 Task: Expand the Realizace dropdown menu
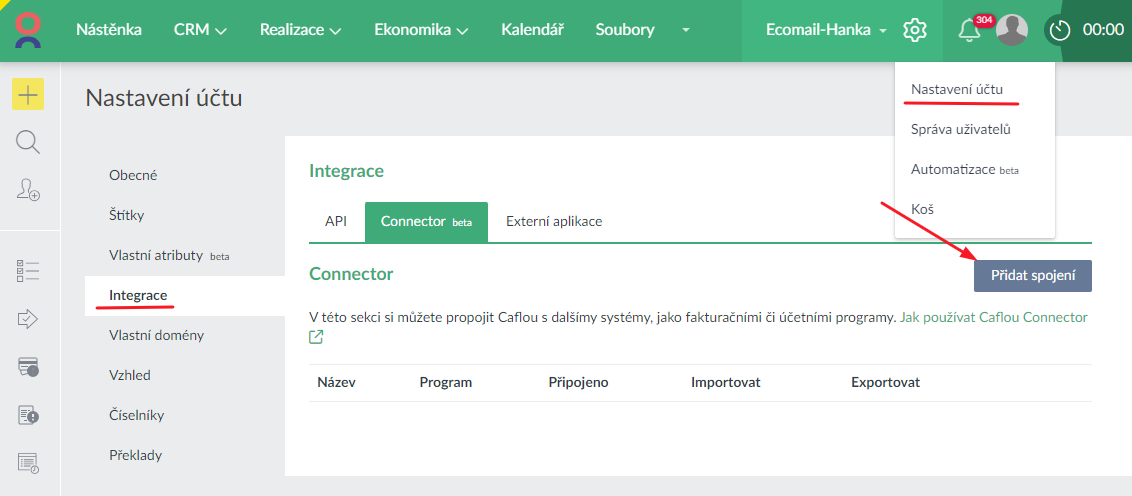300,30
